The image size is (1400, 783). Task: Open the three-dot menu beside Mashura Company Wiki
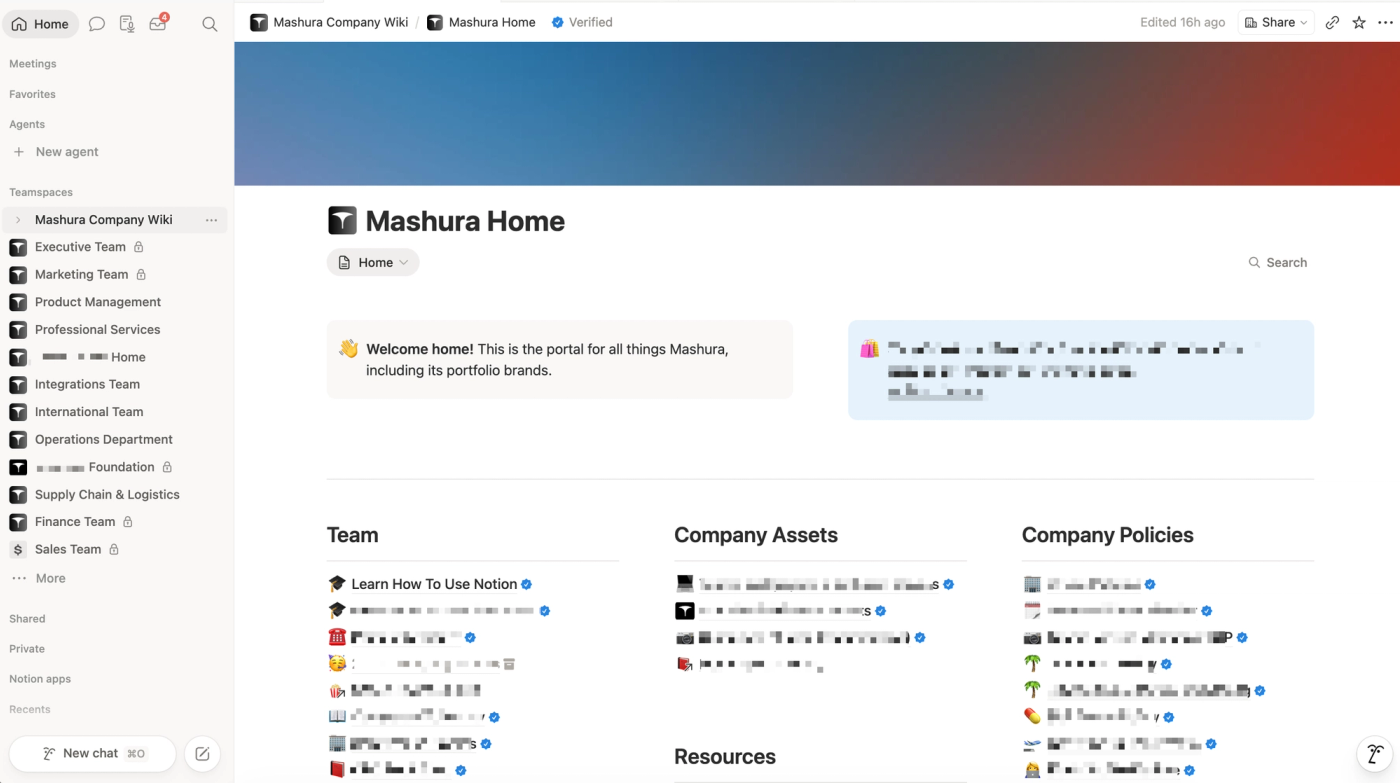click(x=211, y=220)
